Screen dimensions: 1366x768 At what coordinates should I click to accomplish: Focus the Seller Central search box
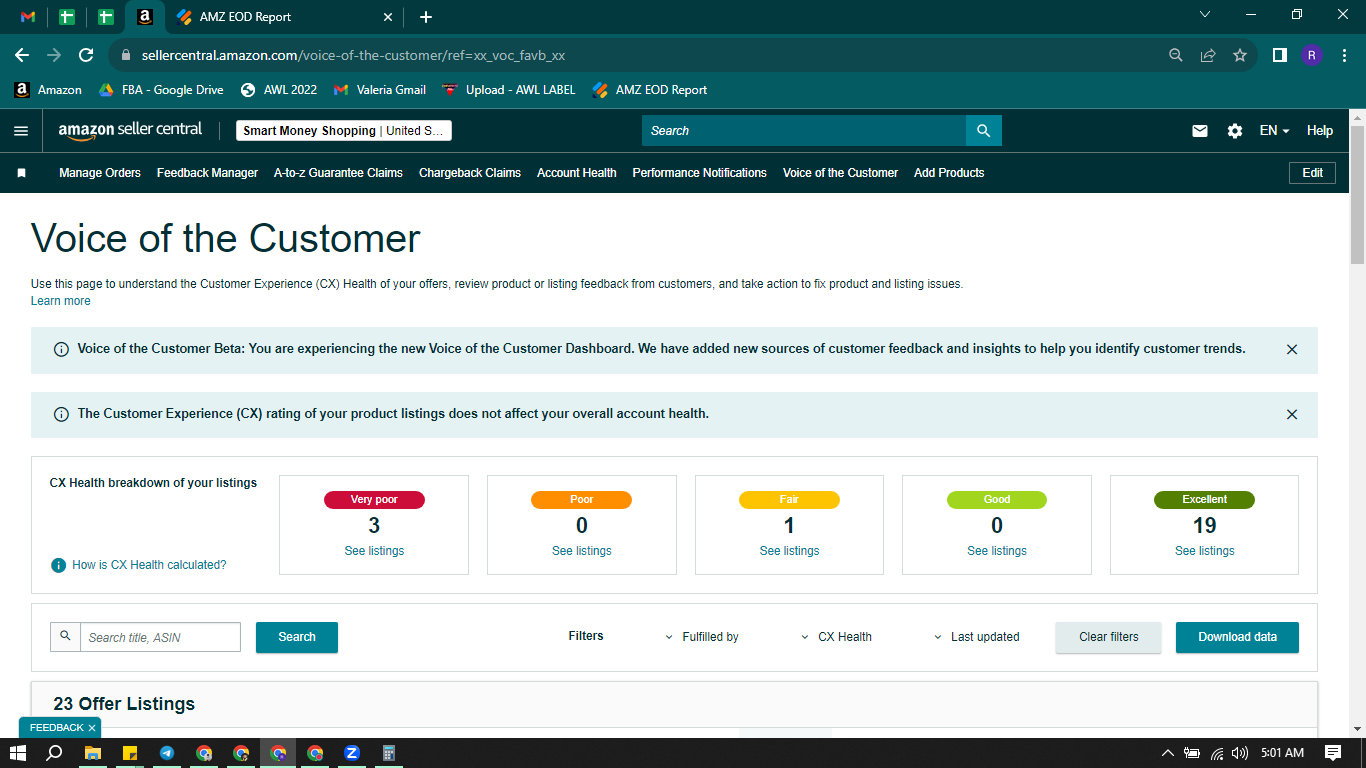point(804,131)
